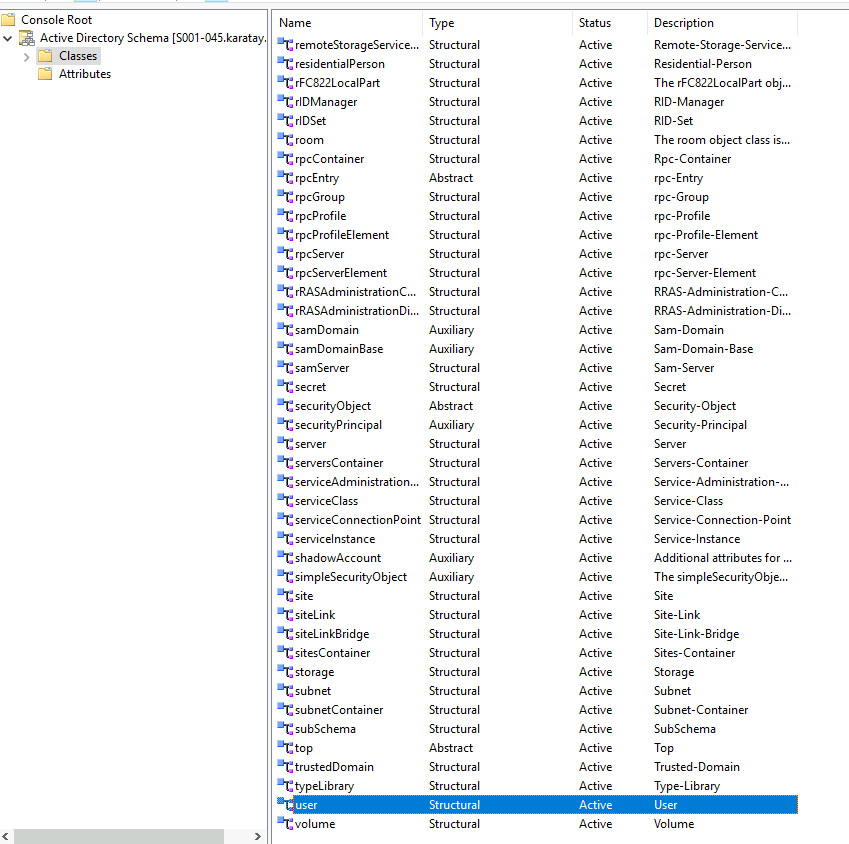Click the Additional attributes for ... description
This screenshot has height=844, width=849.
723,558
